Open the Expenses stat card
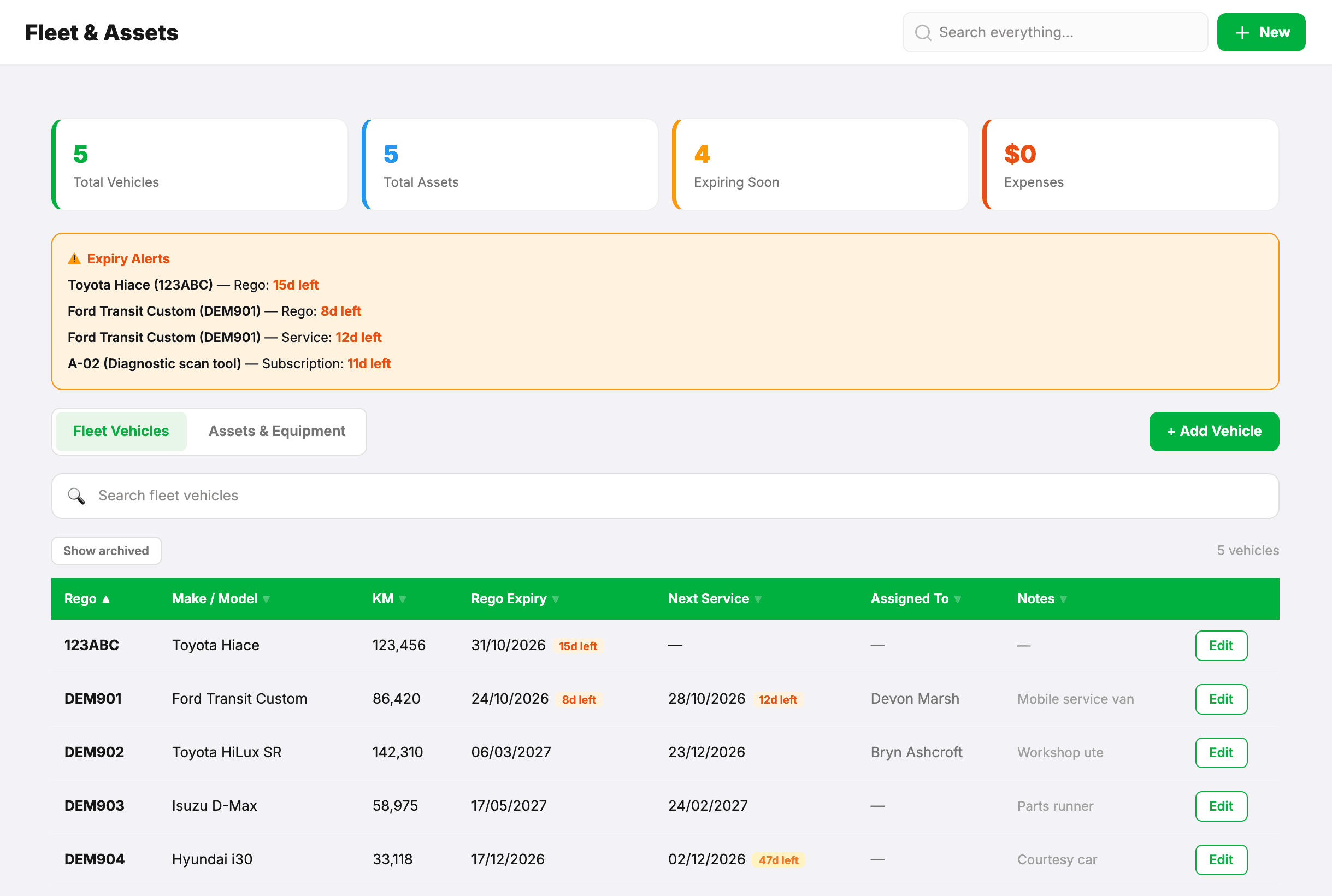The height and width of the screenshot is (896, 1332). [1130, 164]
